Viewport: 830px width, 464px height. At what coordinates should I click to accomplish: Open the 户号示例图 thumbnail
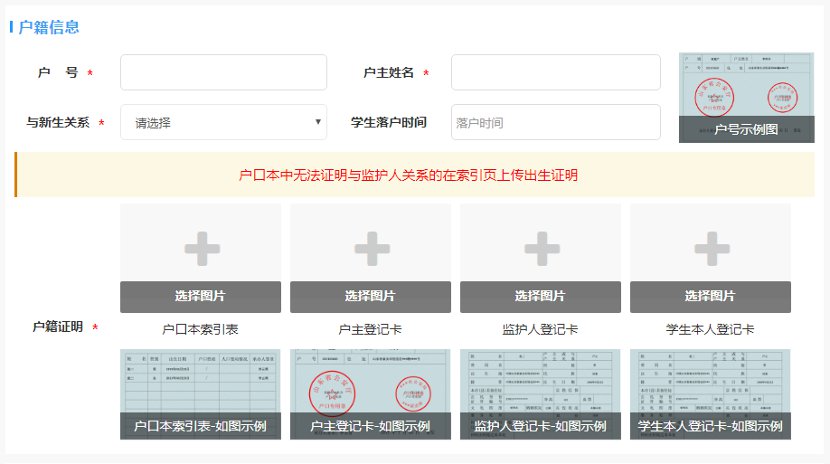pos(746,98)
